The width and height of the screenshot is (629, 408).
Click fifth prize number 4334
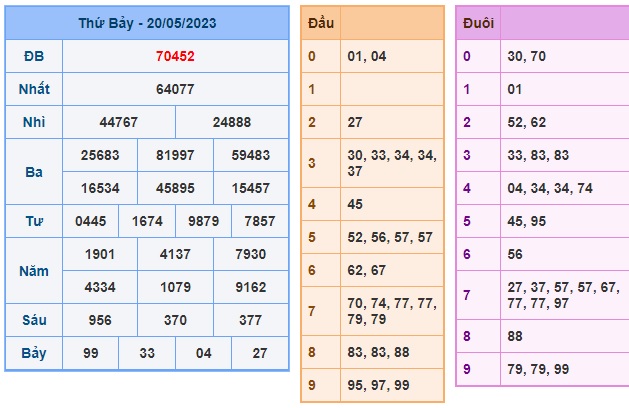pos(100,287)
